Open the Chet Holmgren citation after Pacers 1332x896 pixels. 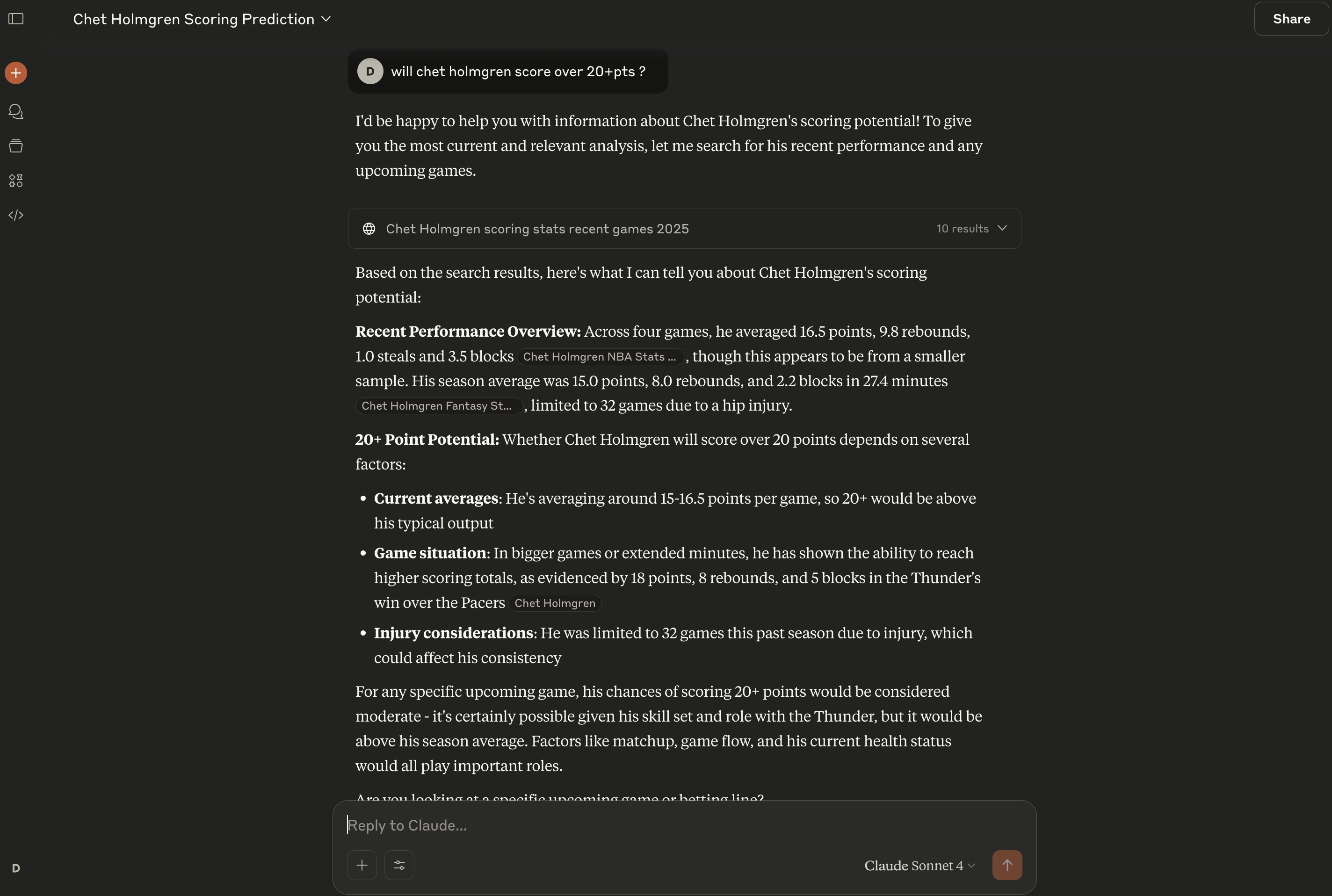coord(554,603)
